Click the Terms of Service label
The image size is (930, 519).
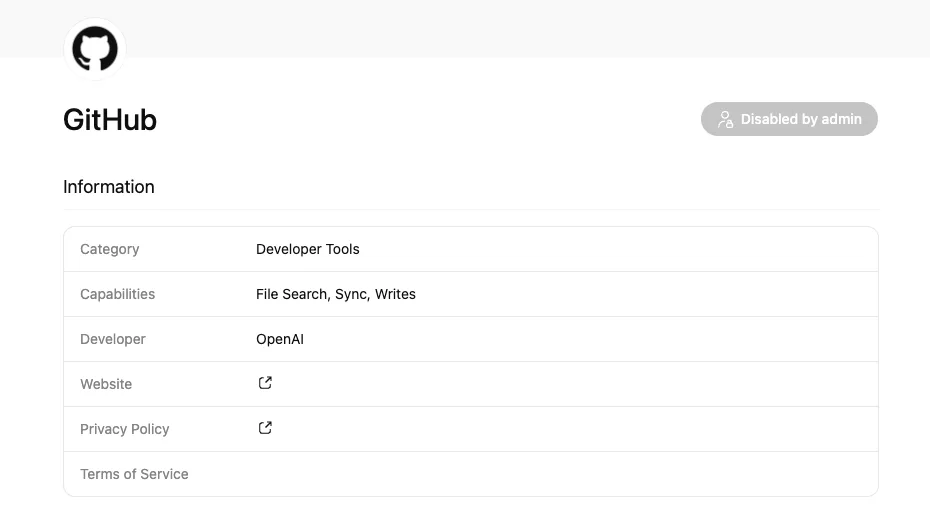(x=134, y=474)
